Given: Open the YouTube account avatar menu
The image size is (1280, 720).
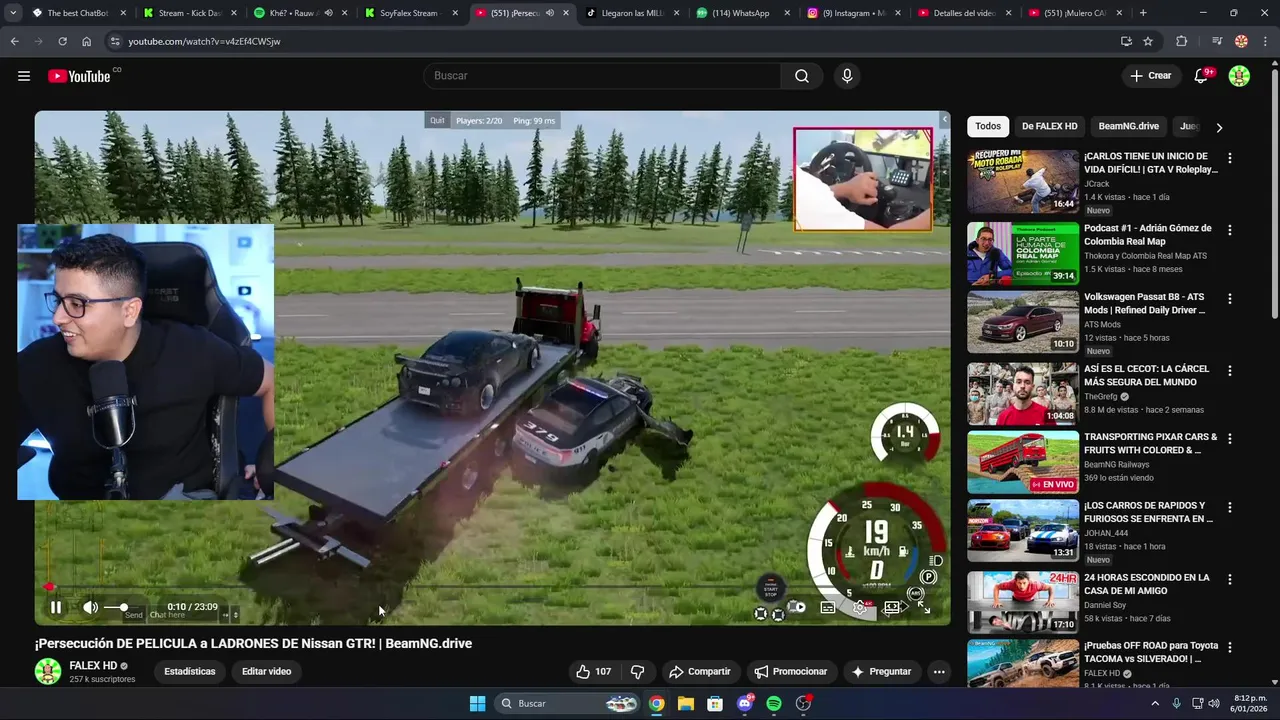Looking at the screenshot, I should pos(1239,76).
